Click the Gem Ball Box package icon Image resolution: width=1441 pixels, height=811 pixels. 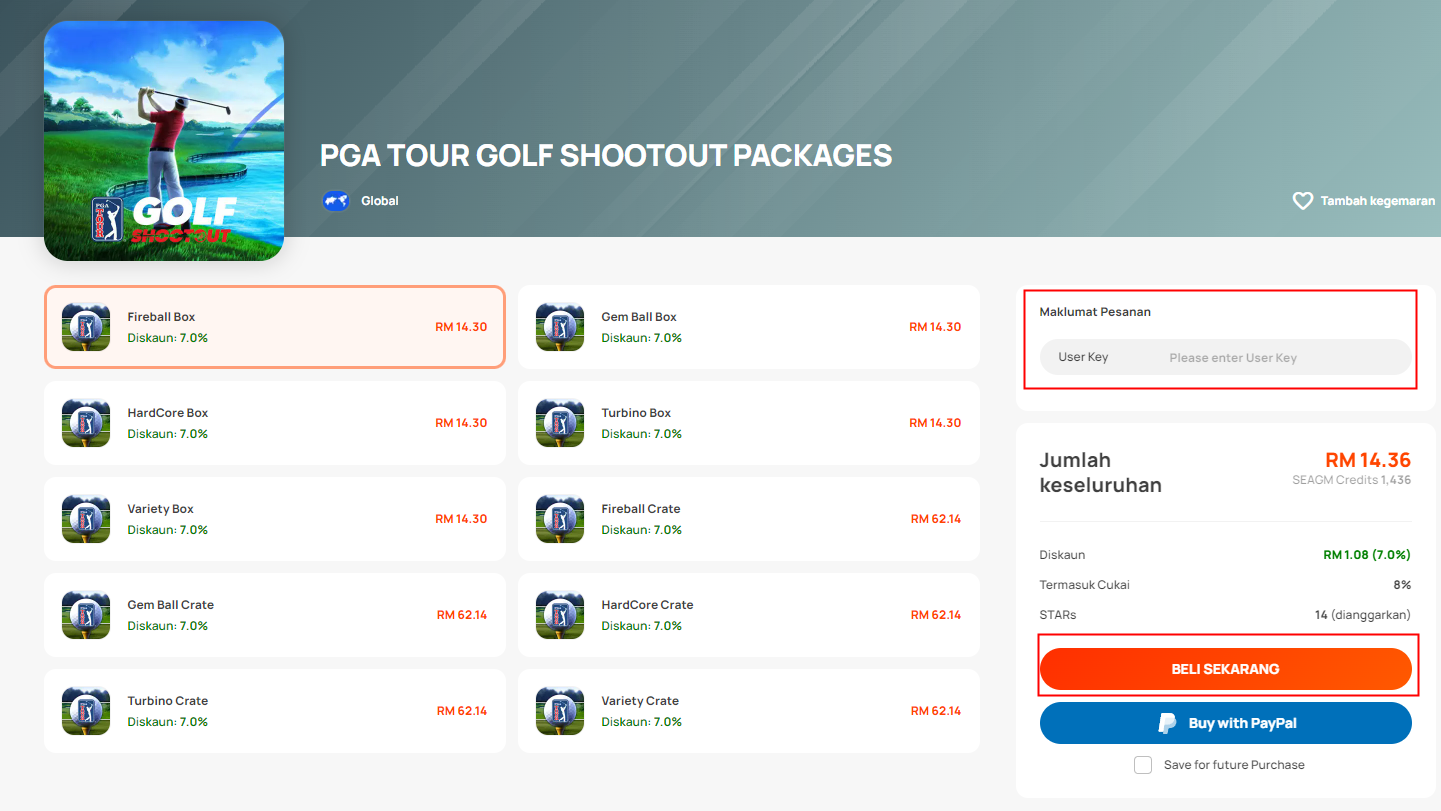pos(560,327)
